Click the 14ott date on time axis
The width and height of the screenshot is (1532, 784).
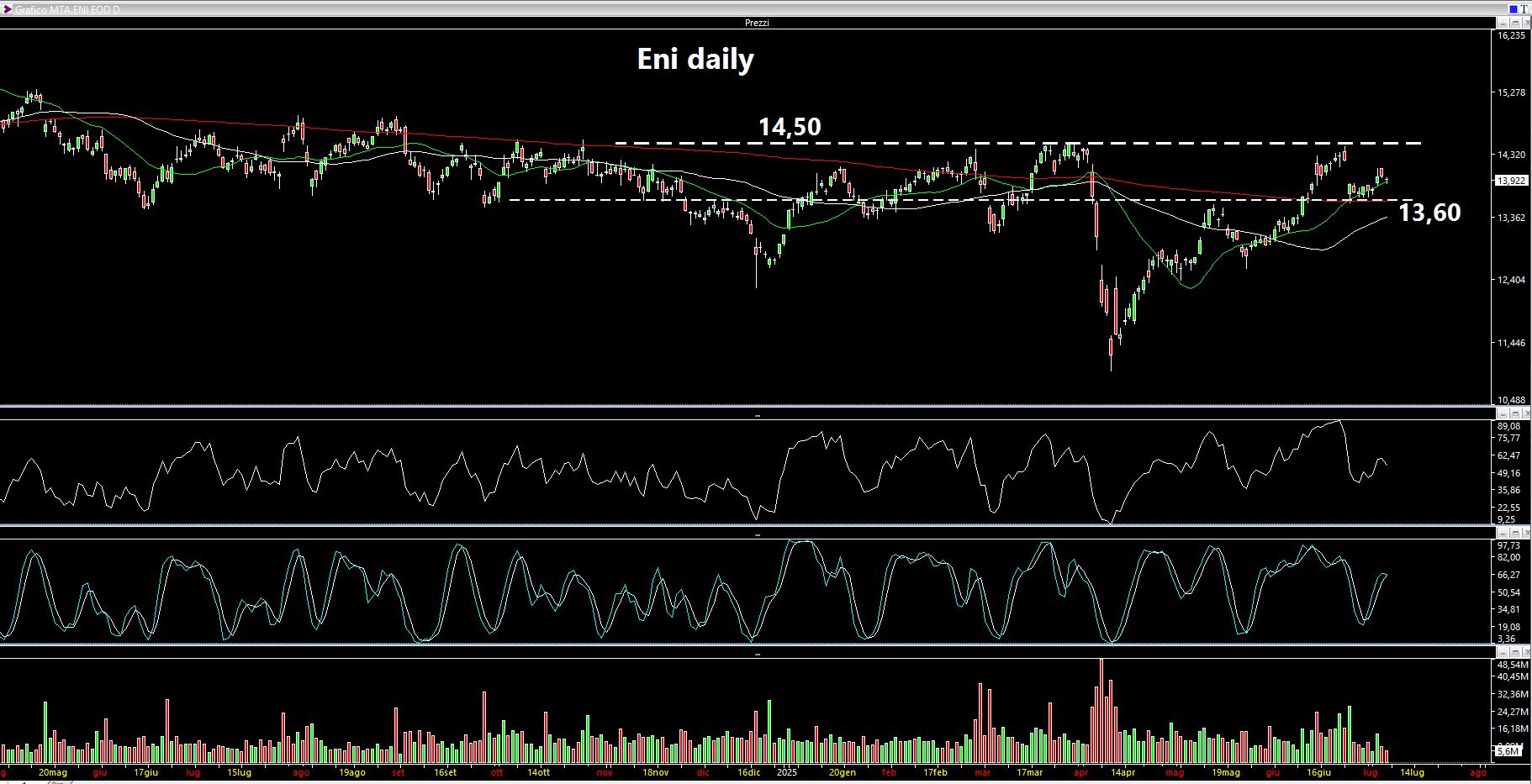538,772
